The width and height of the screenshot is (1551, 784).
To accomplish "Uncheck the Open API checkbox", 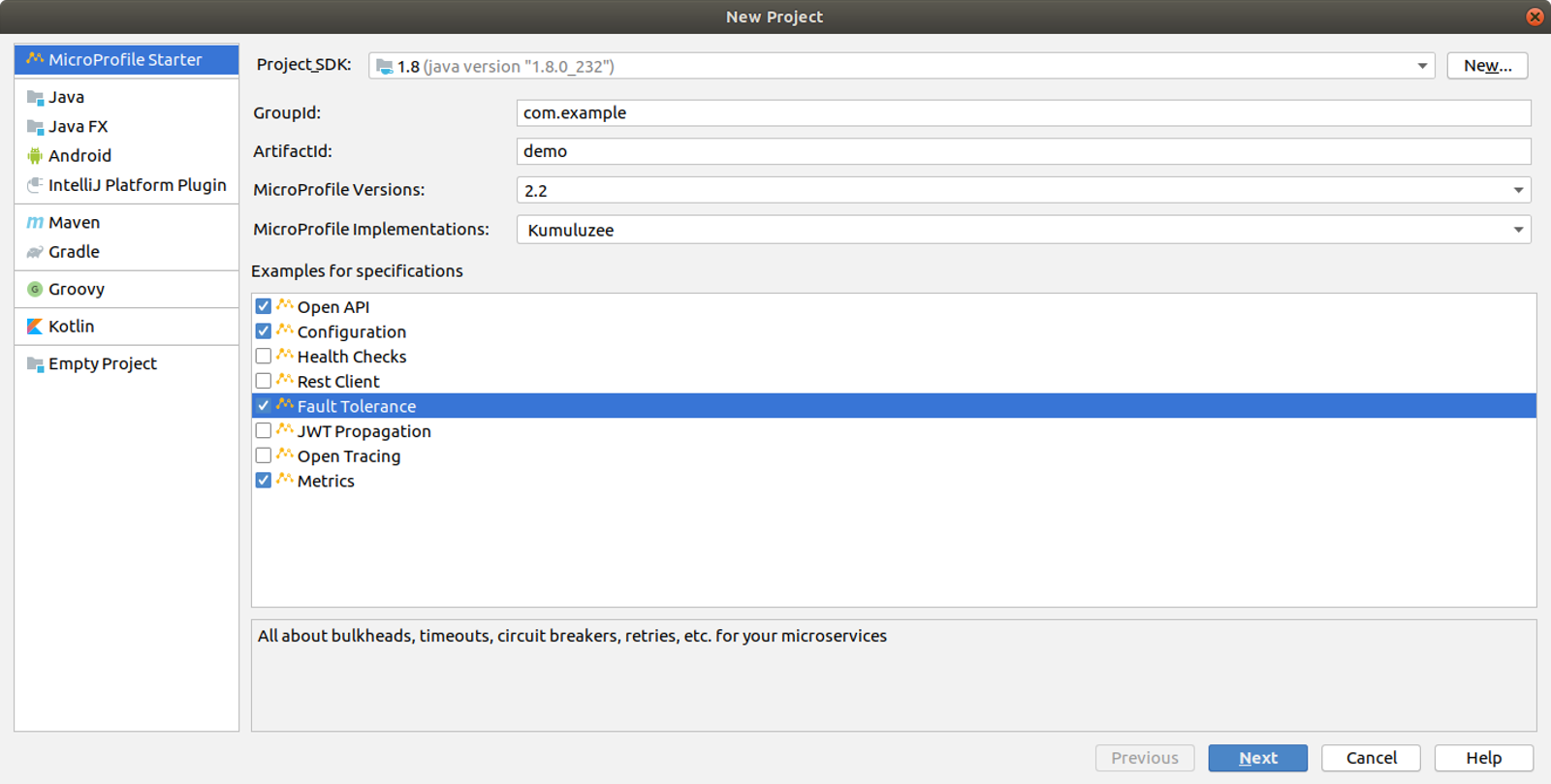I will point(264,306).
